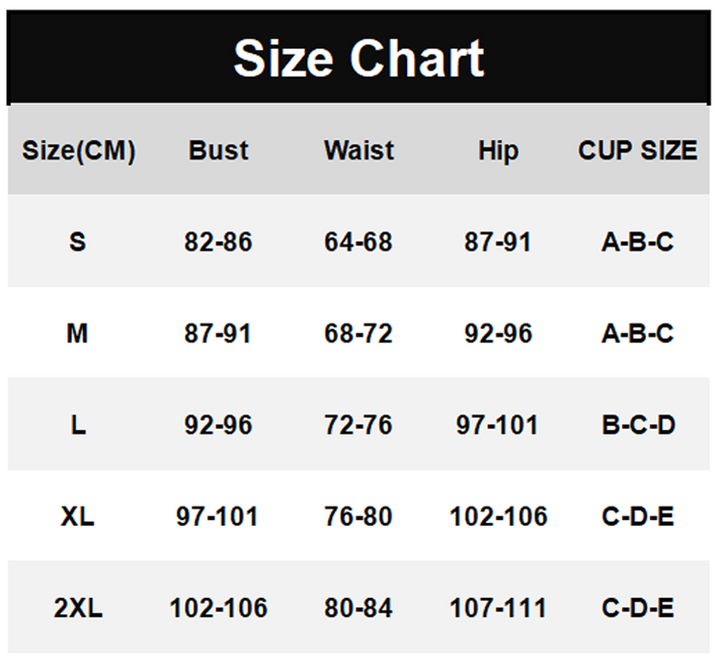
Task: Click the Hip column header
Action: coord(498,151)
